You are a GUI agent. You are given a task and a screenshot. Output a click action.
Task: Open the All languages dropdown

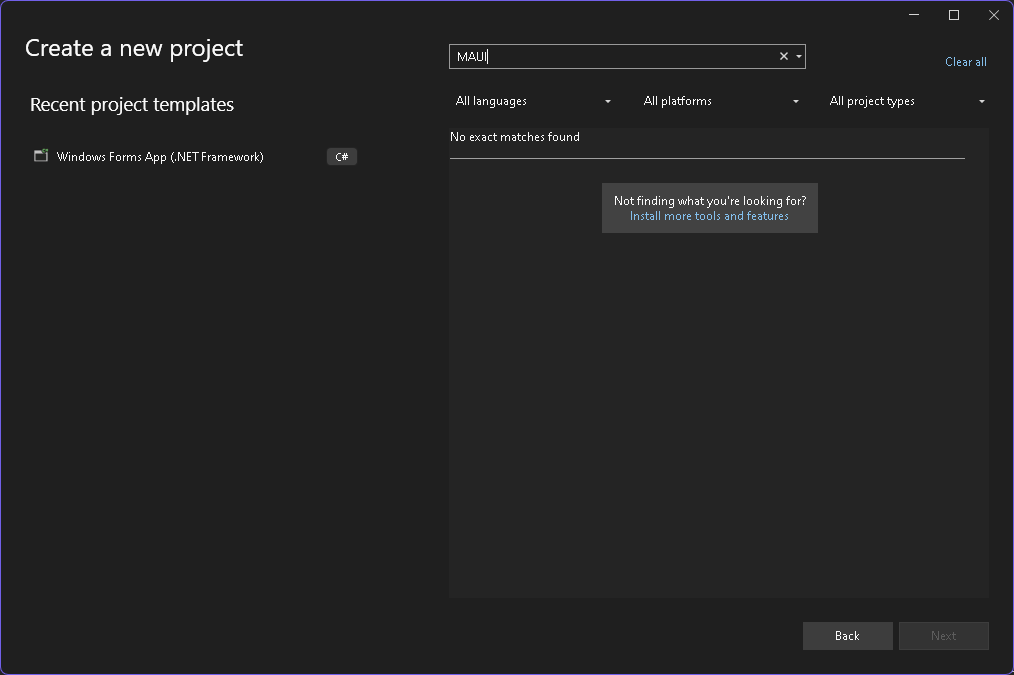click(x=533, y=101)
